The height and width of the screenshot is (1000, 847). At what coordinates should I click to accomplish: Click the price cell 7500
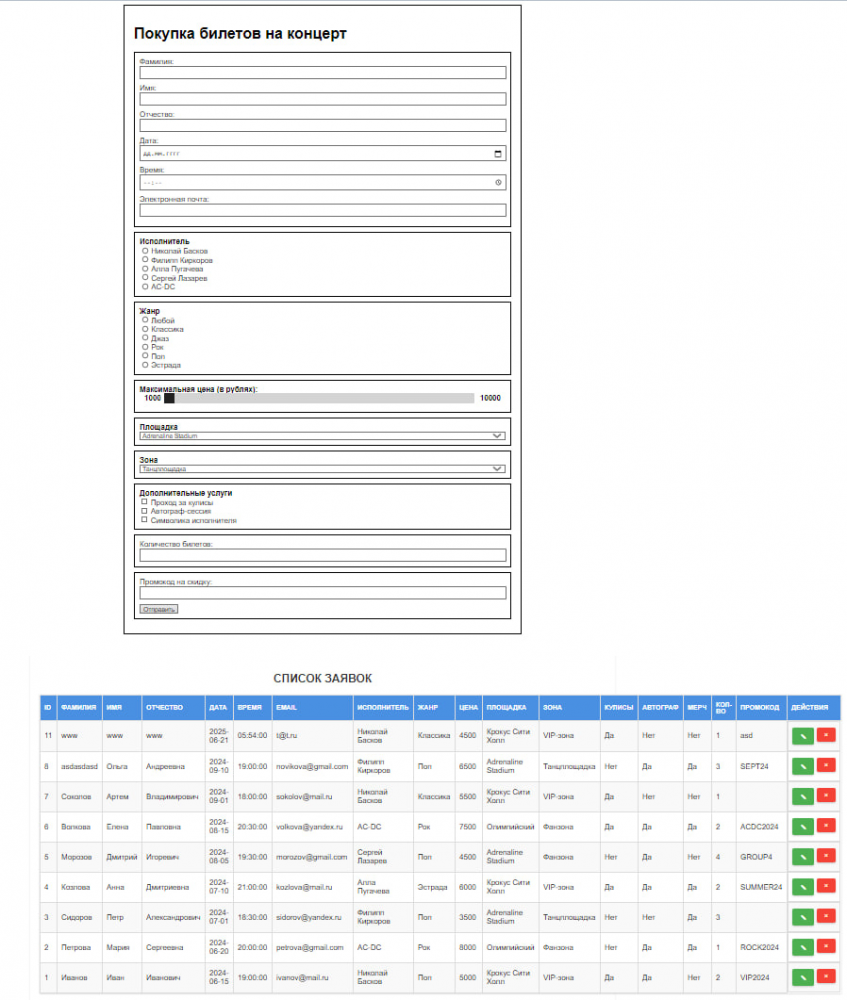coord(468,827)
